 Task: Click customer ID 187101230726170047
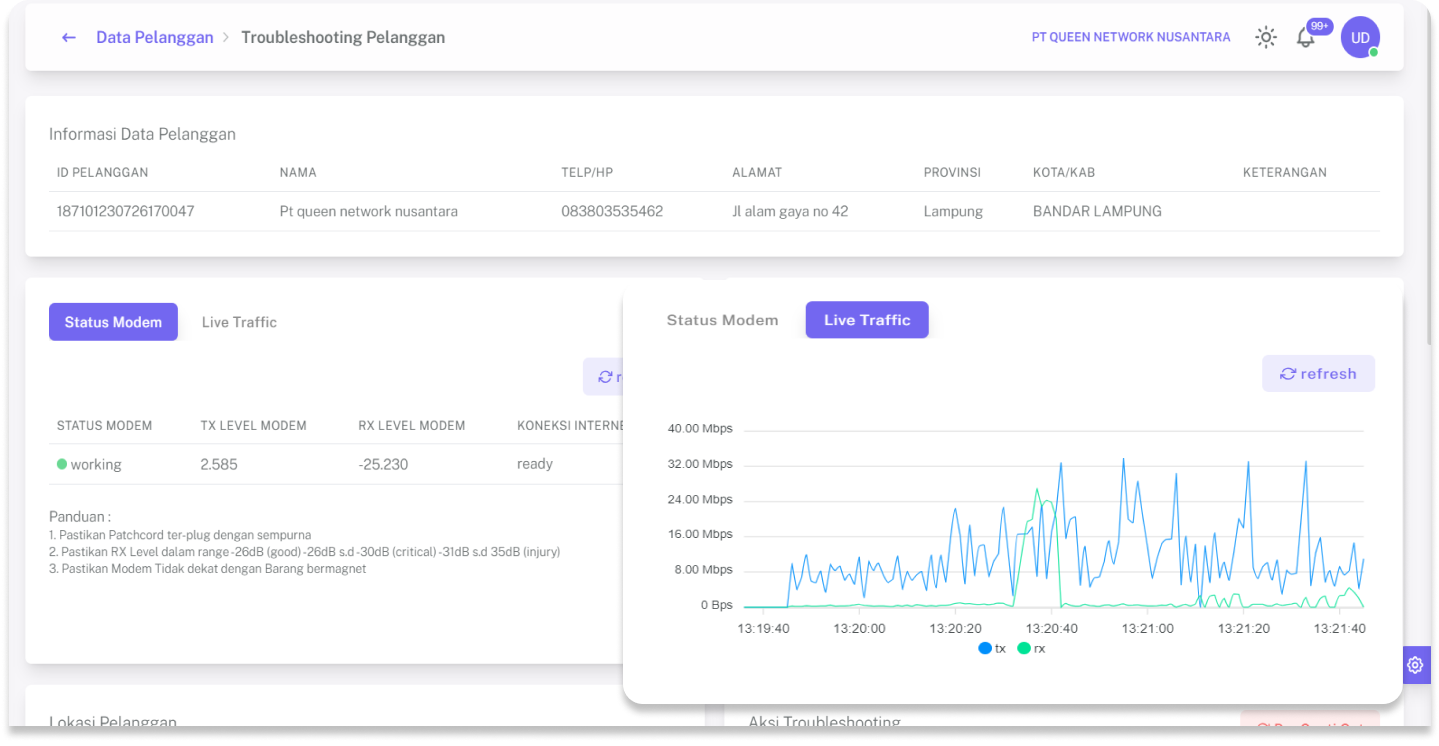(126, 212)
